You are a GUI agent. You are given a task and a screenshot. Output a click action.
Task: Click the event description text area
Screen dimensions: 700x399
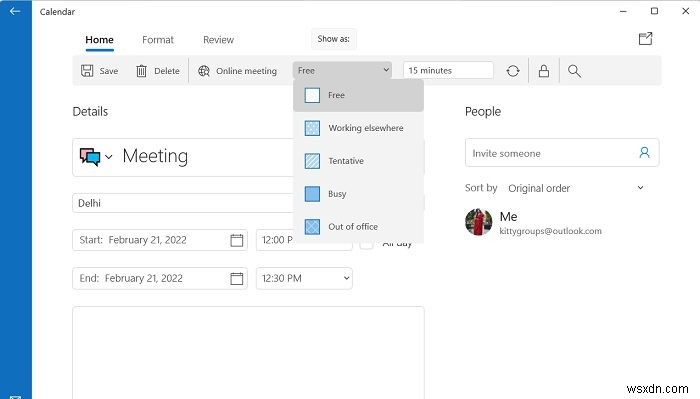tap(248, 352)
